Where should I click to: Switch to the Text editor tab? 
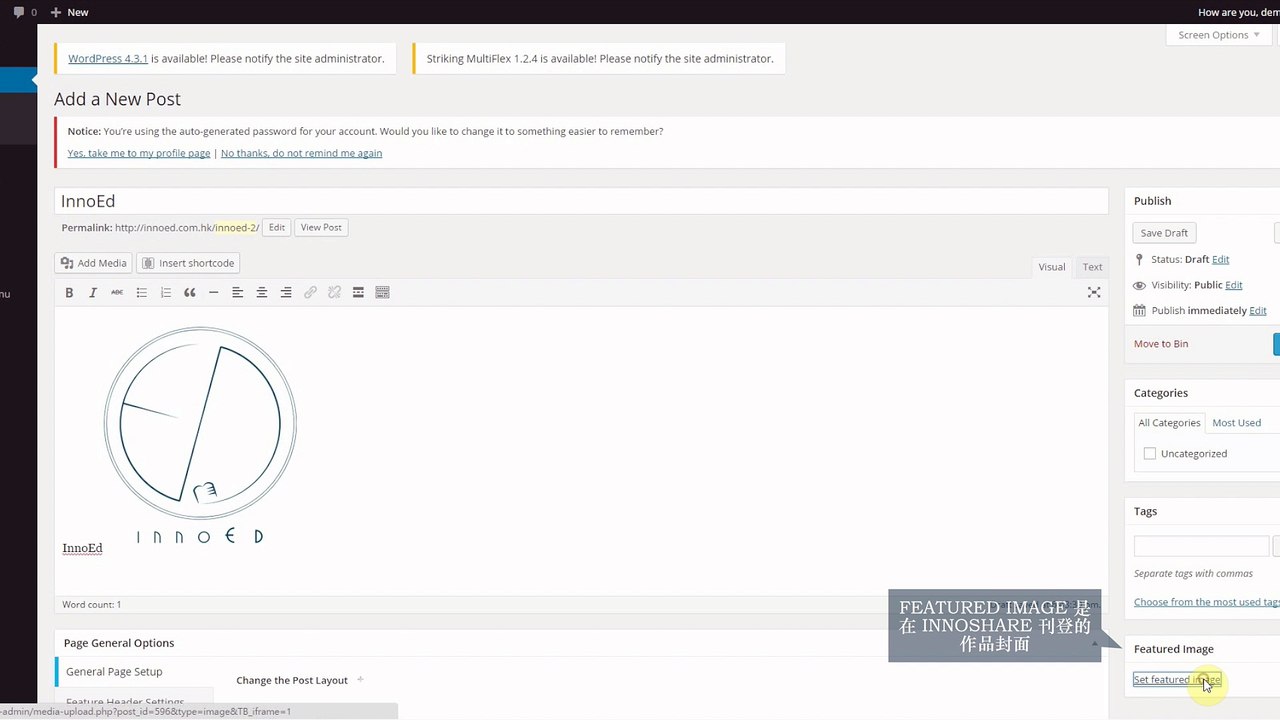click(x=1092, y=267)
